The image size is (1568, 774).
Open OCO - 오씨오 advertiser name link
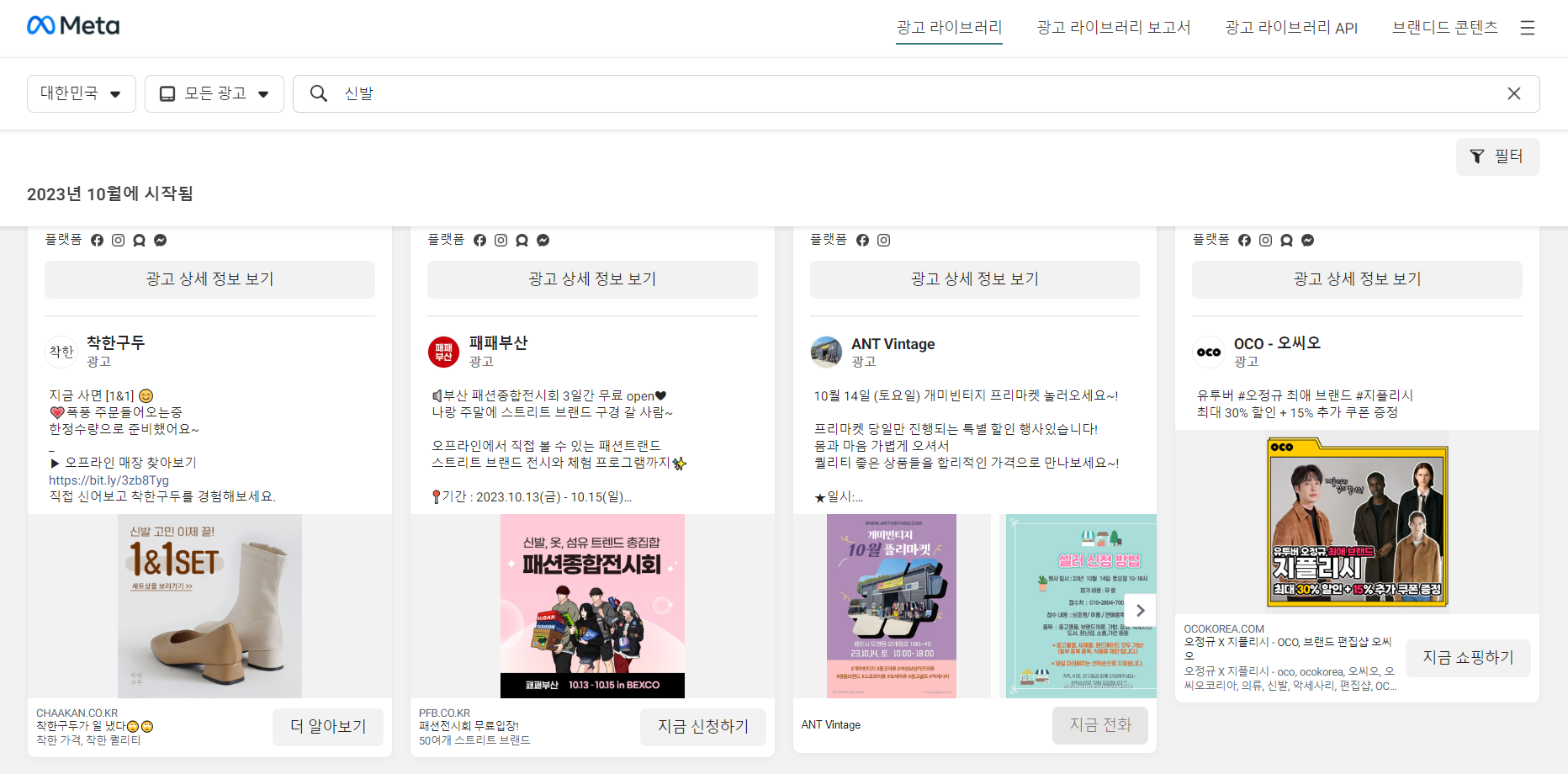[x=1277, y=343]
